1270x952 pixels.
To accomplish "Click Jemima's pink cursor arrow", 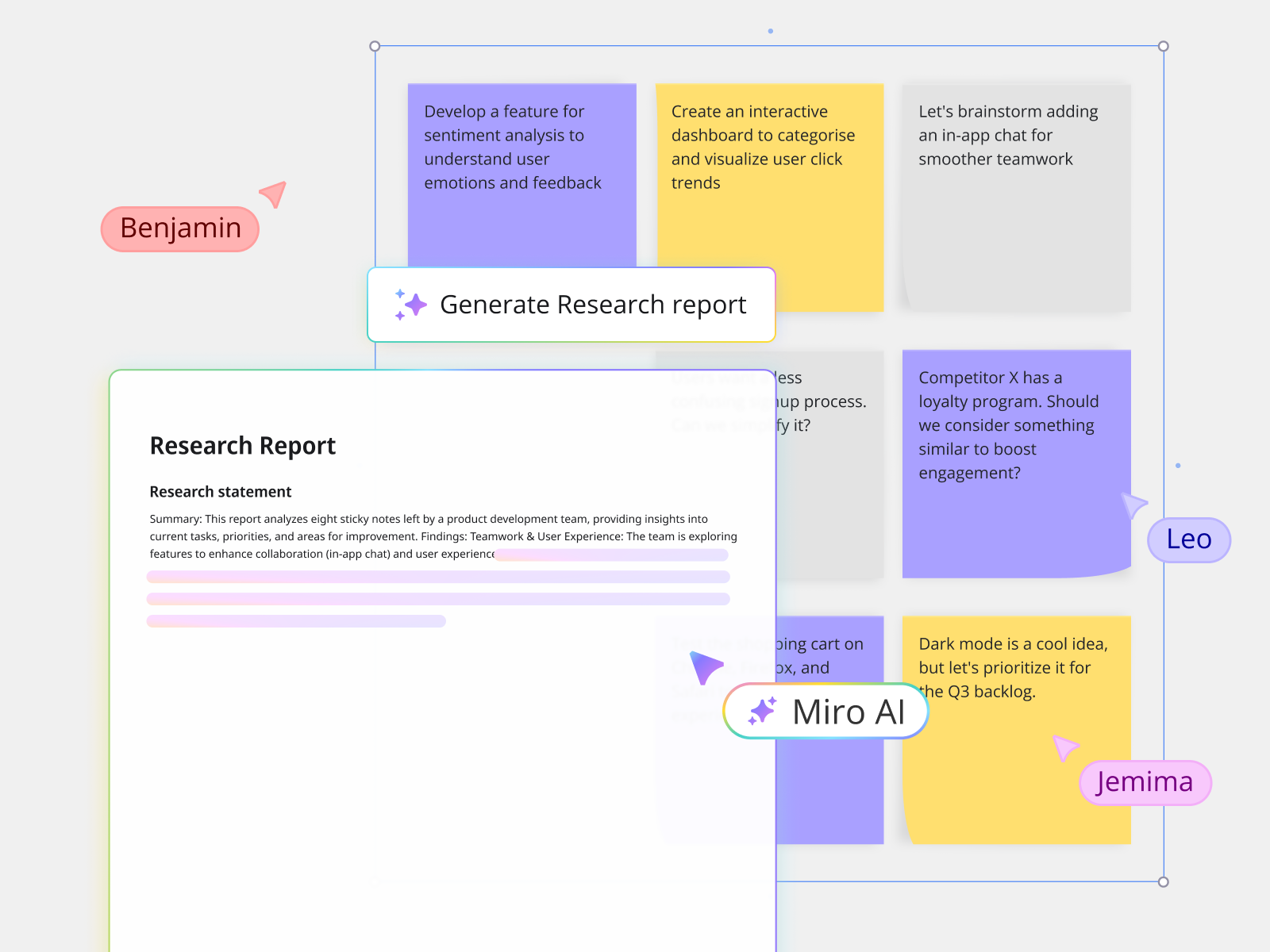I will pos(1065,747).
